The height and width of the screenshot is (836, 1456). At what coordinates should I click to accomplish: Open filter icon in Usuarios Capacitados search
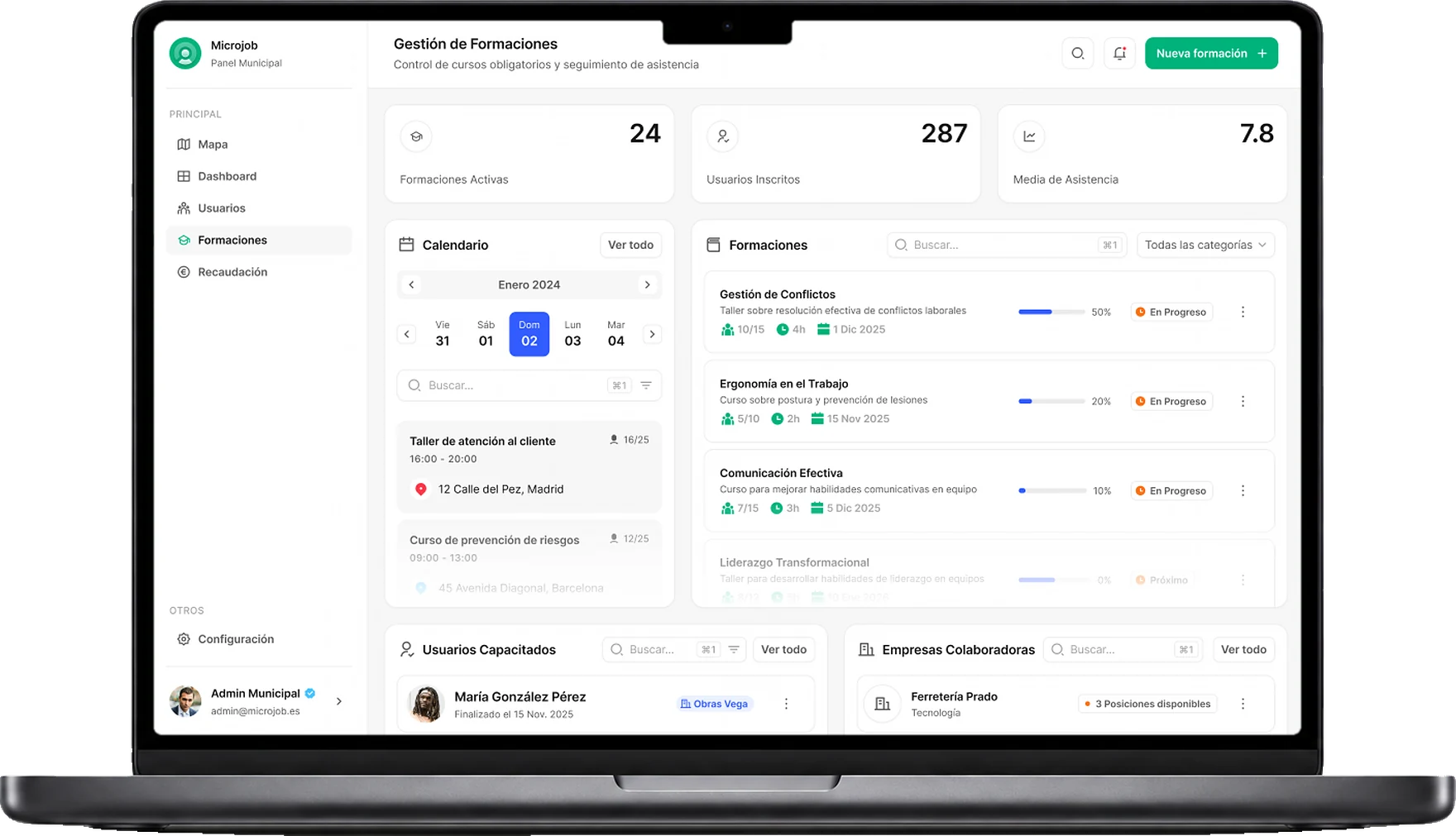pyautogui.click(x=734, y=650)
